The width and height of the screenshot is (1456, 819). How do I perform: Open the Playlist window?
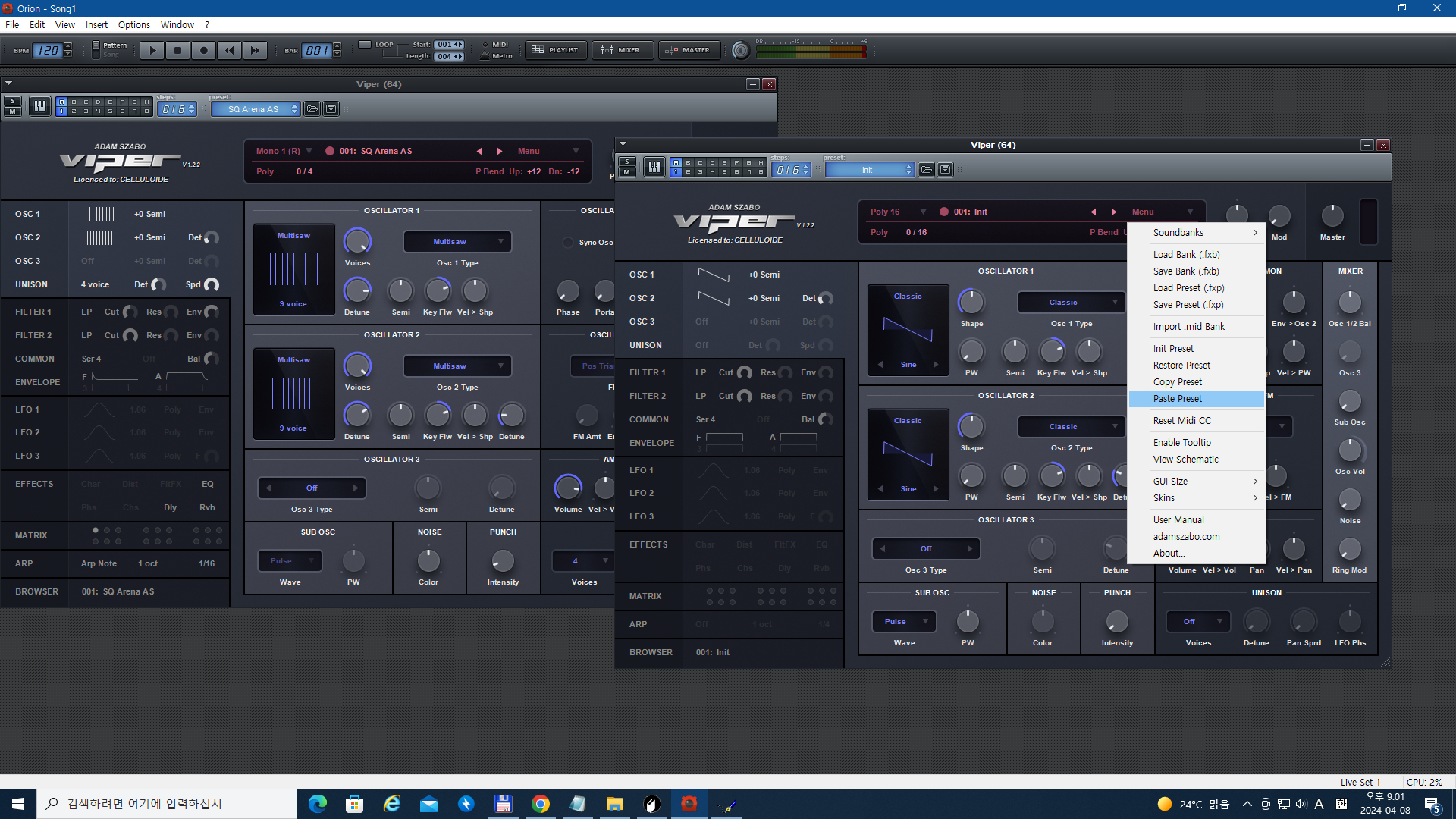coord(556,50)
